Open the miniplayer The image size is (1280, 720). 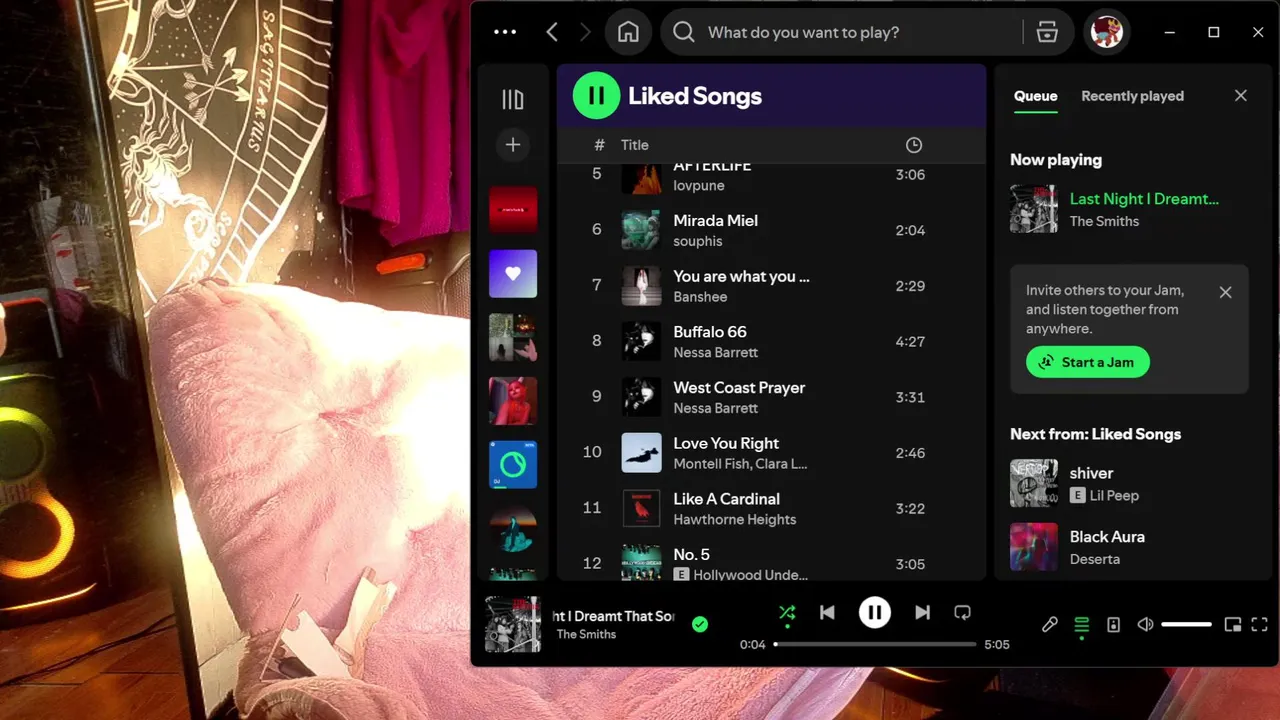pyautogui.click(x=1233, y=624)
